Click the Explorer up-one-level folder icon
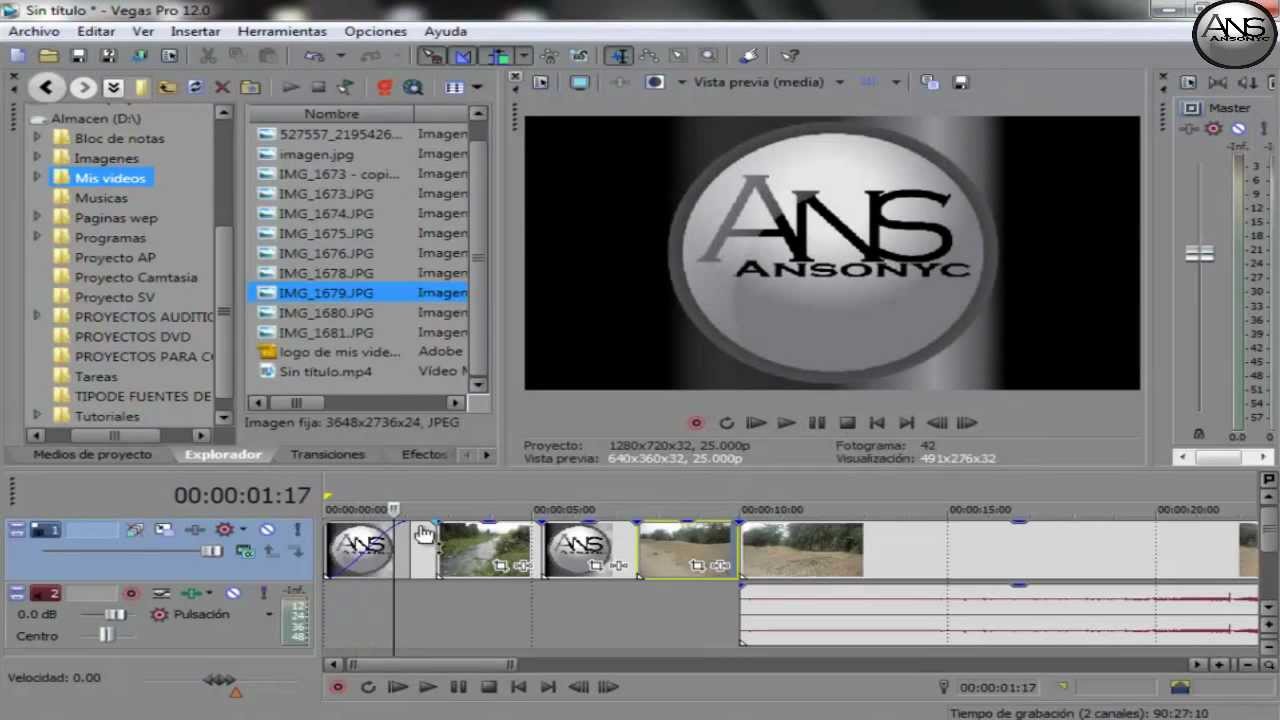The height and width of the screenshot is (720, 1280). pyautogui.click(x=166, y=88)
